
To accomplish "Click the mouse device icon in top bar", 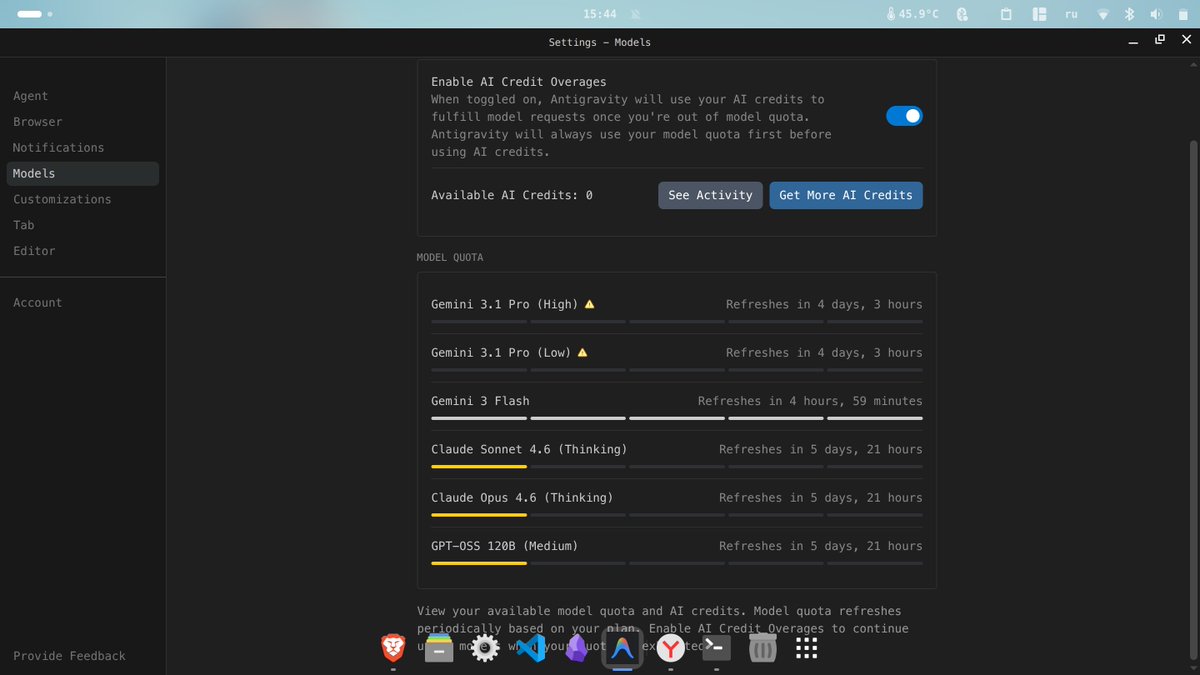I will pyautogui.click(x=962, y=14).
